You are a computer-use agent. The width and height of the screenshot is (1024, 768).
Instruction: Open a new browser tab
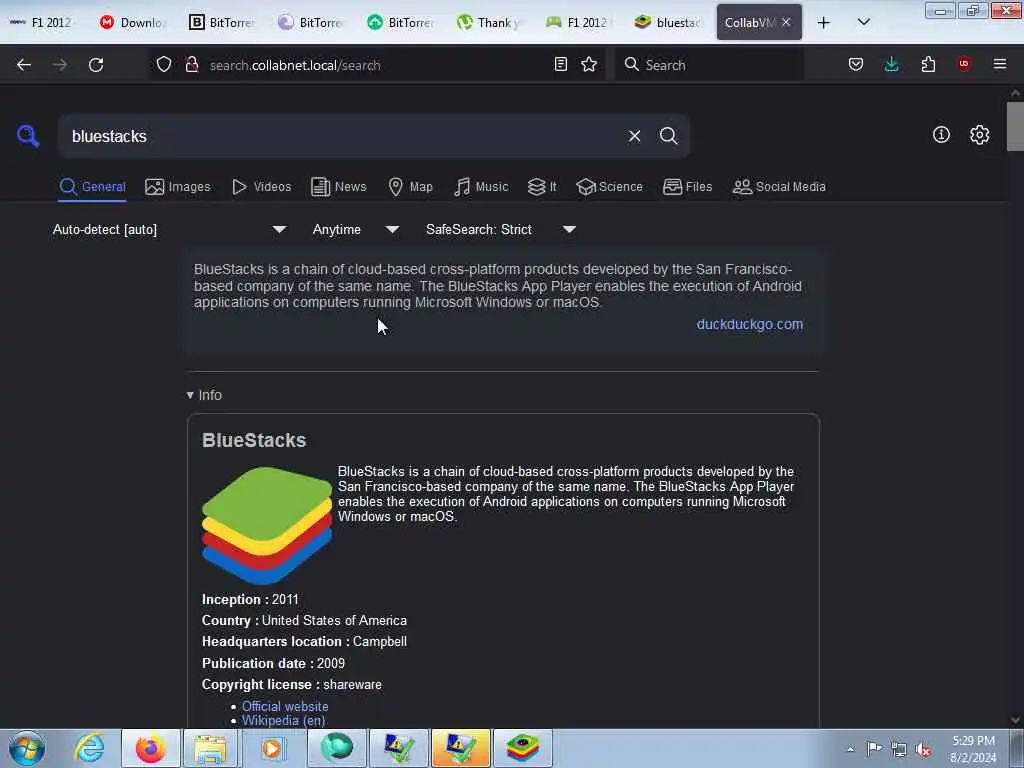coord(824,22)
